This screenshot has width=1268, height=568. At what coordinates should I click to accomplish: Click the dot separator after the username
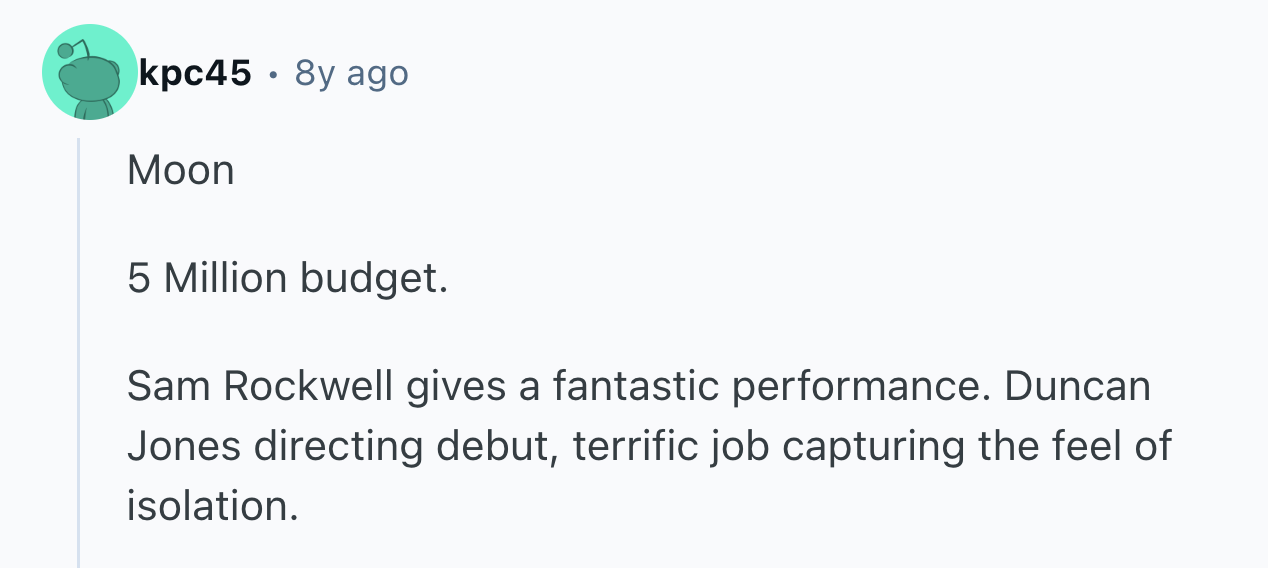coord(273,74)
